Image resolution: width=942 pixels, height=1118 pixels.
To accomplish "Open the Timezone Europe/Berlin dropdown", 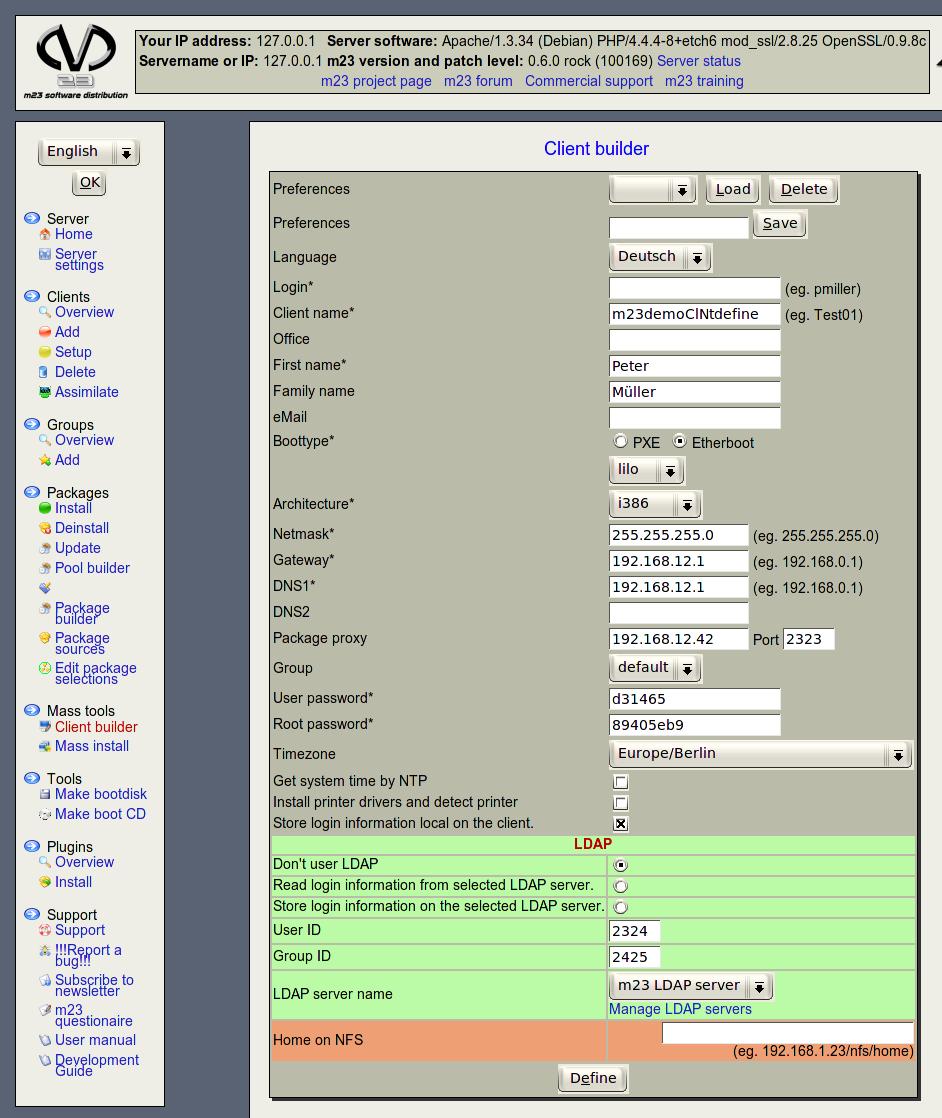I will pyautogui.click(x=760, y=754).
